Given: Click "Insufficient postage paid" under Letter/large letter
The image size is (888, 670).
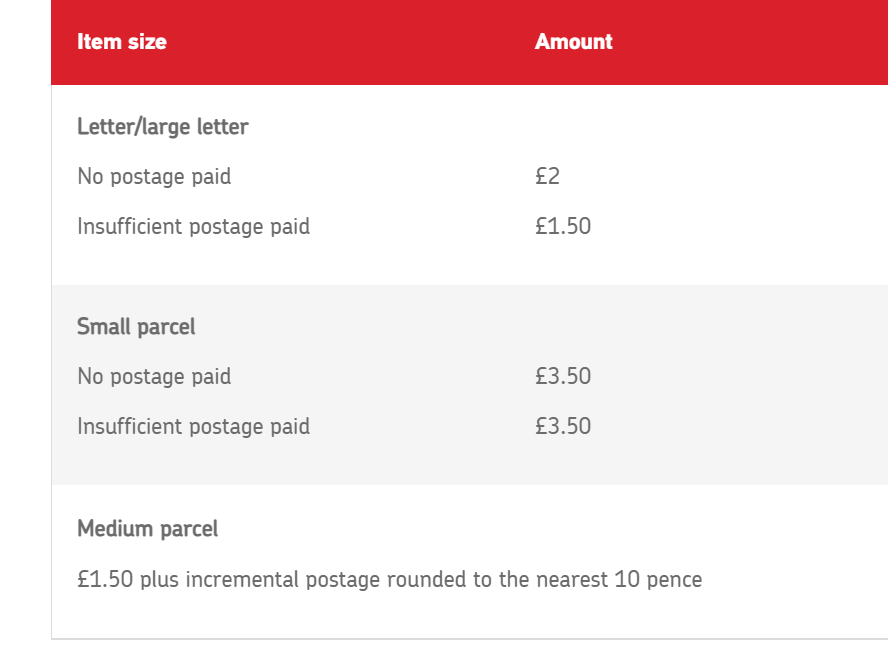Looking at the screenshot, I should [194, 227].
